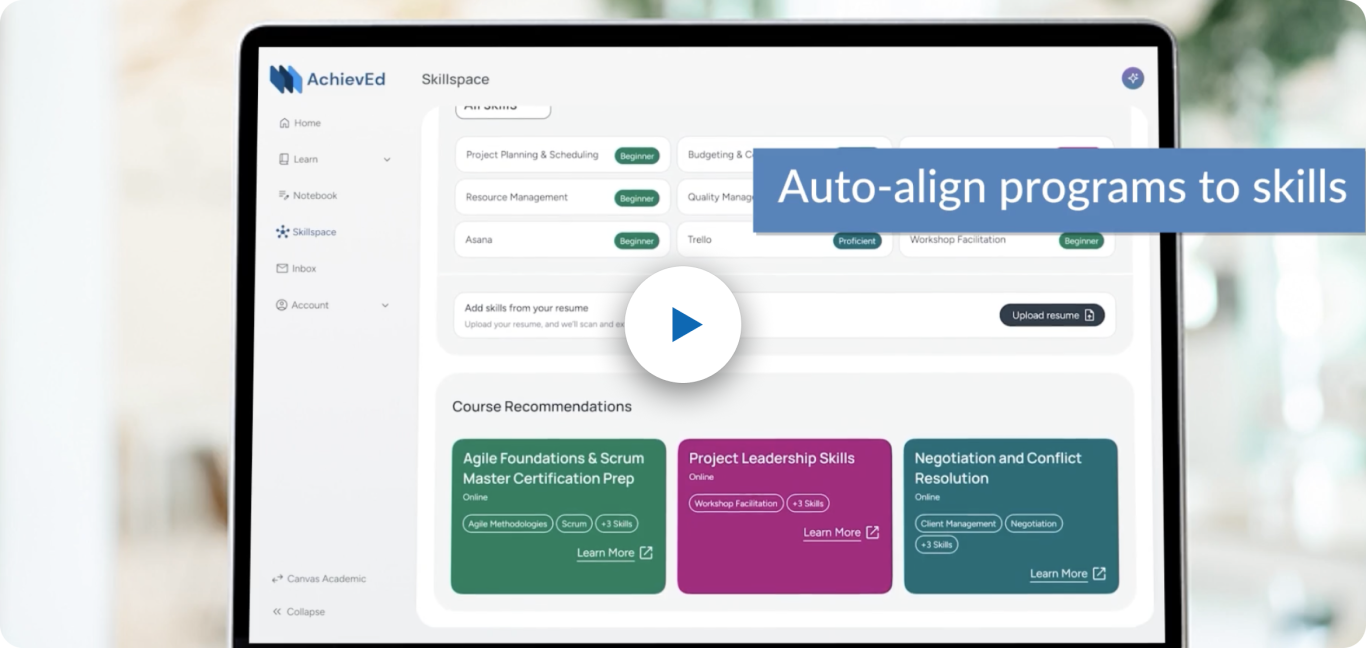The height and width of the screenshot is (648, 1366).
Task: Select the AchievEd logo icon
Action: pyautogui.click(x=287, y=78)
